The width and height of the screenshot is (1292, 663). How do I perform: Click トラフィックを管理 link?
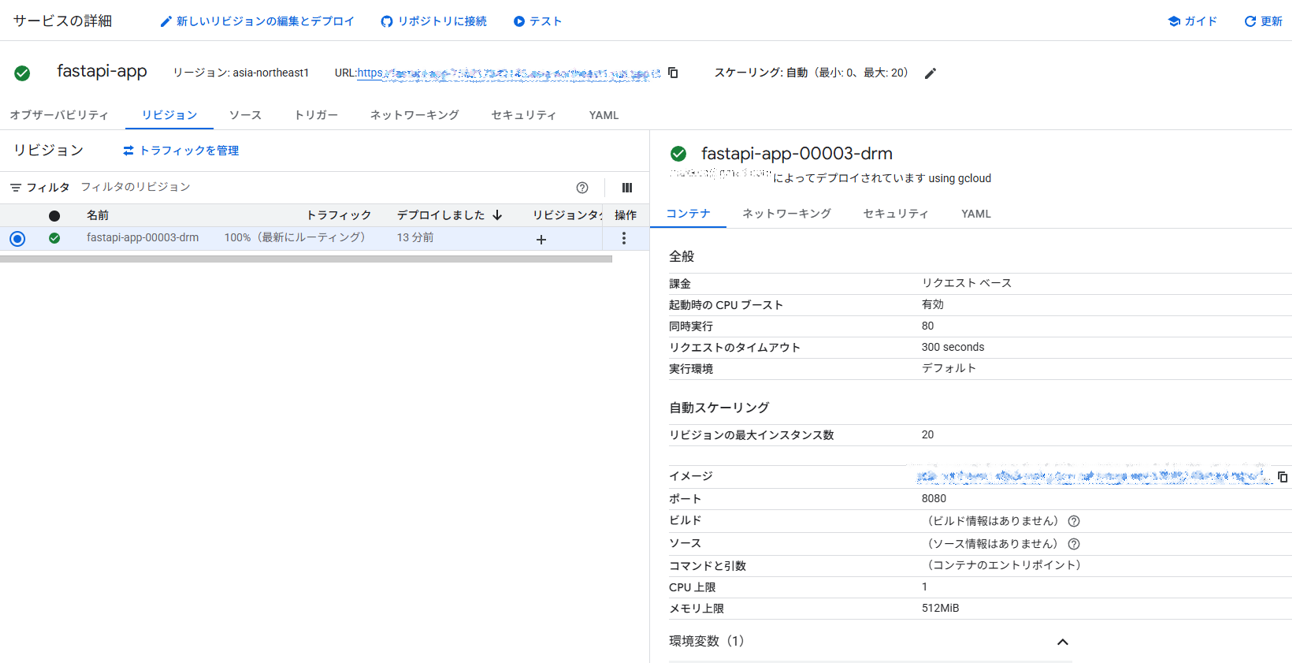(181, 150)
